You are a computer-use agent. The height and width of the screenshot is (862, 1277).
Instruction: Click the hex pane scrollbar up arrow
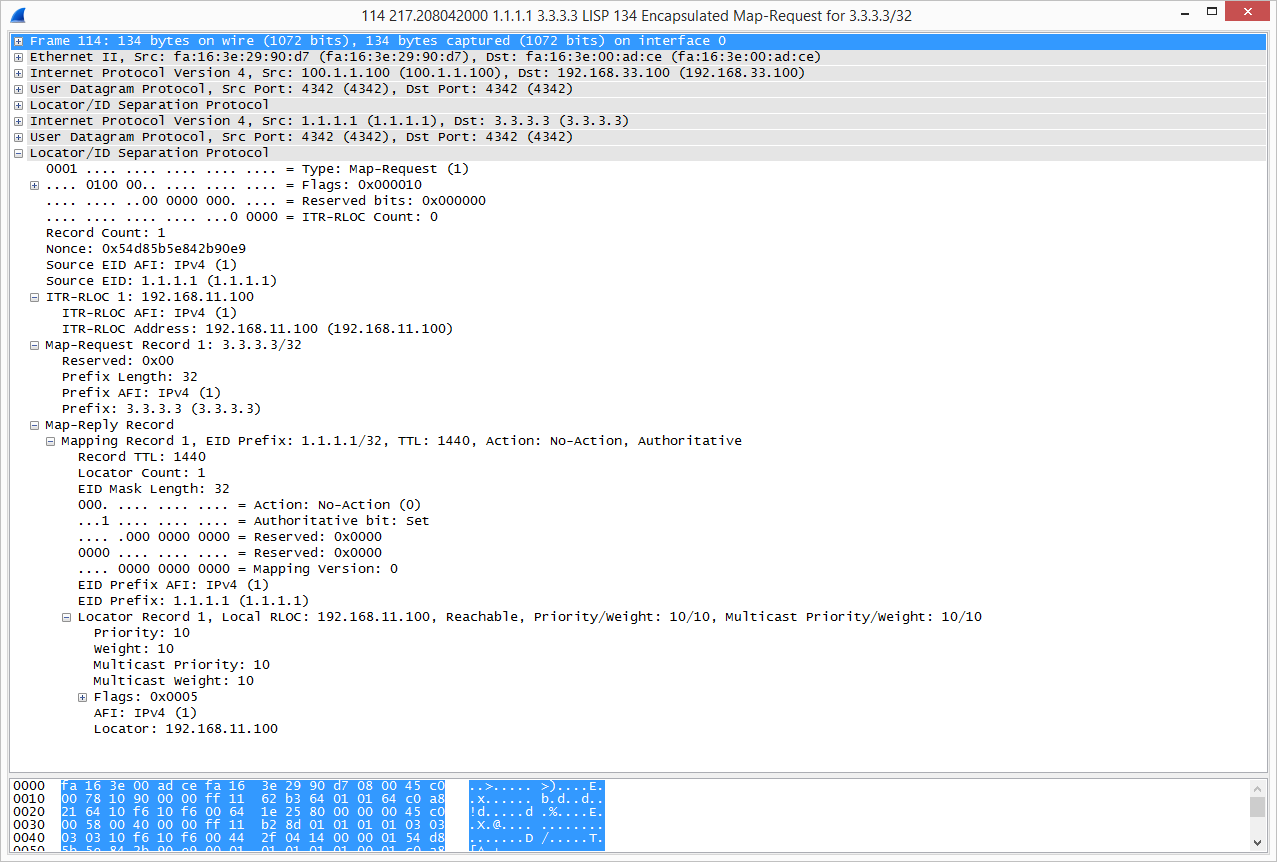[x=1258, y=787]
